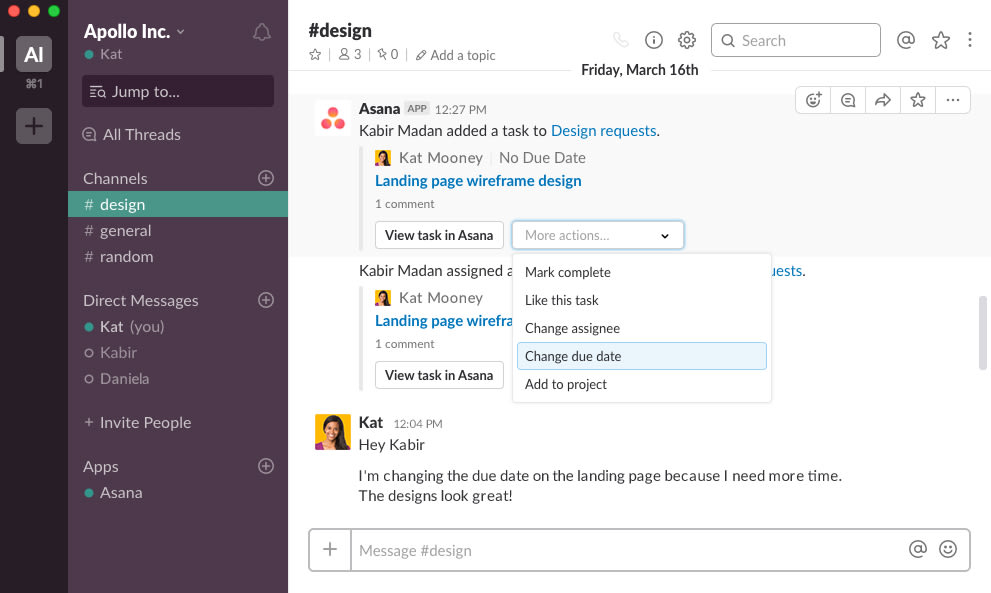Screen dimensions: 991x593
Task: Choose Mark complete from the menu
Action: click(x=641, y=272)
